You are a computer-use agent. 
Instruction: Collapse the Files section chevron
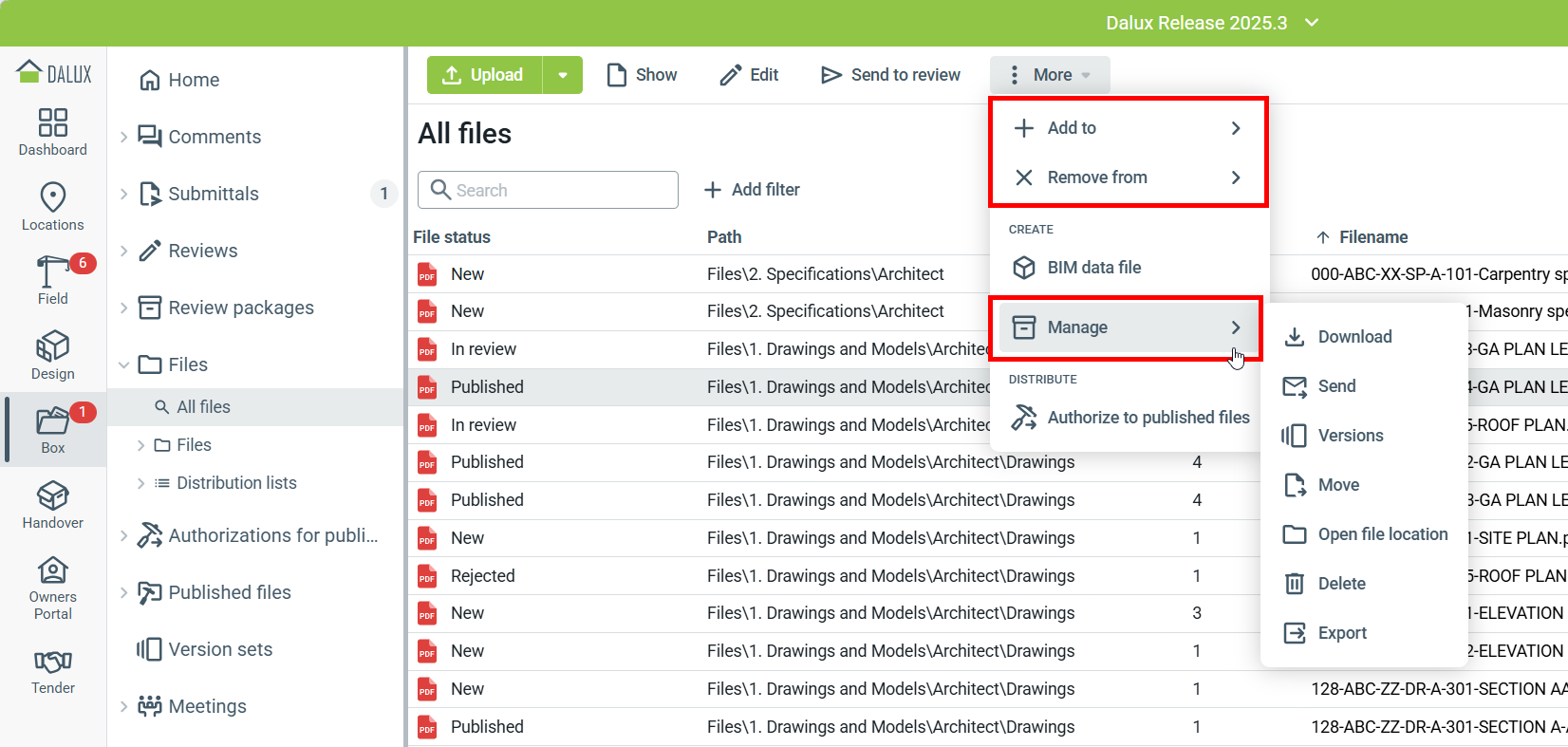pyautogui.click(x=124, y=364)
